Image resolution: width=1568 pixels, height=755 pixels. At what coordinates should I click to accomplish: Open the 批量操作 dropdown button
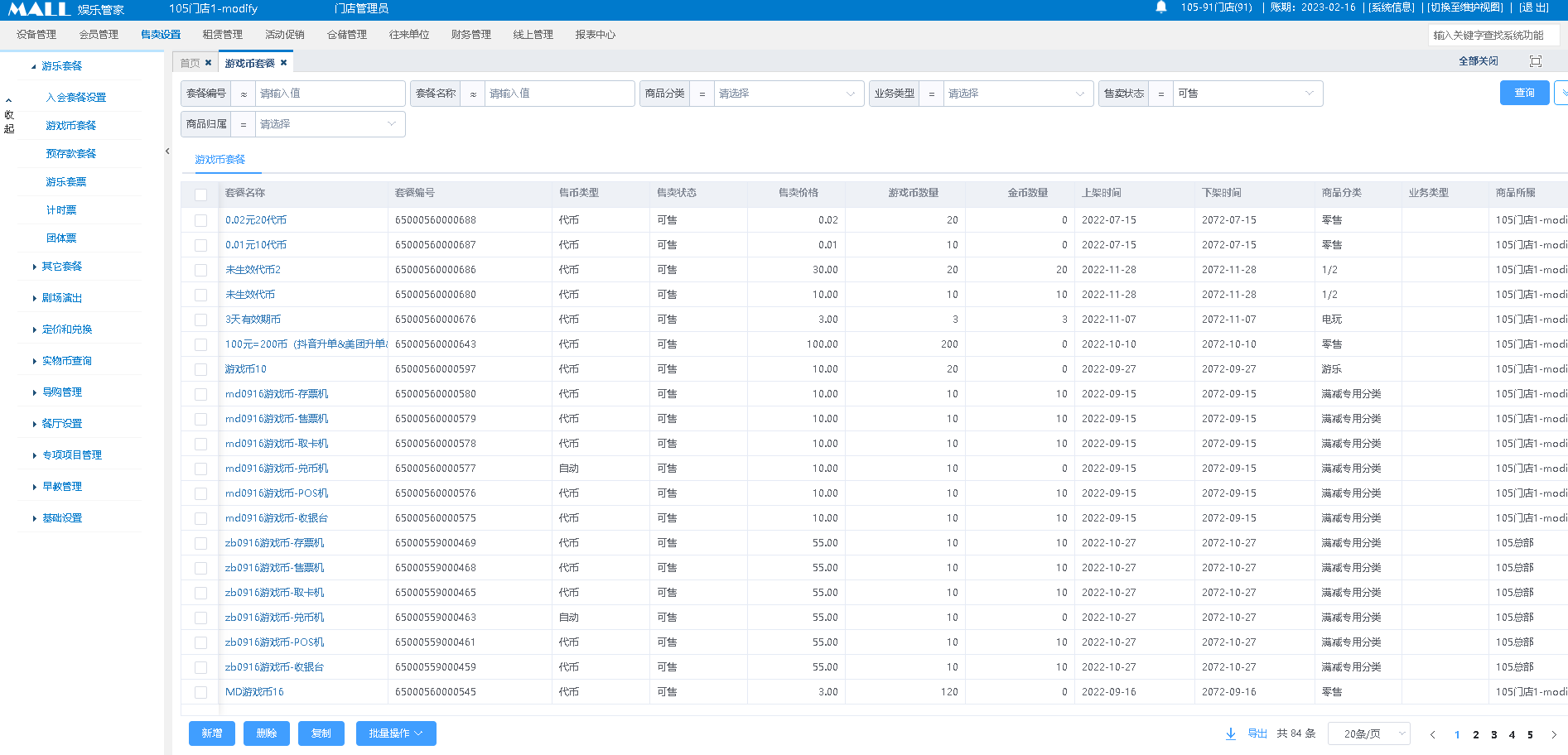click(x=396, y=733)
